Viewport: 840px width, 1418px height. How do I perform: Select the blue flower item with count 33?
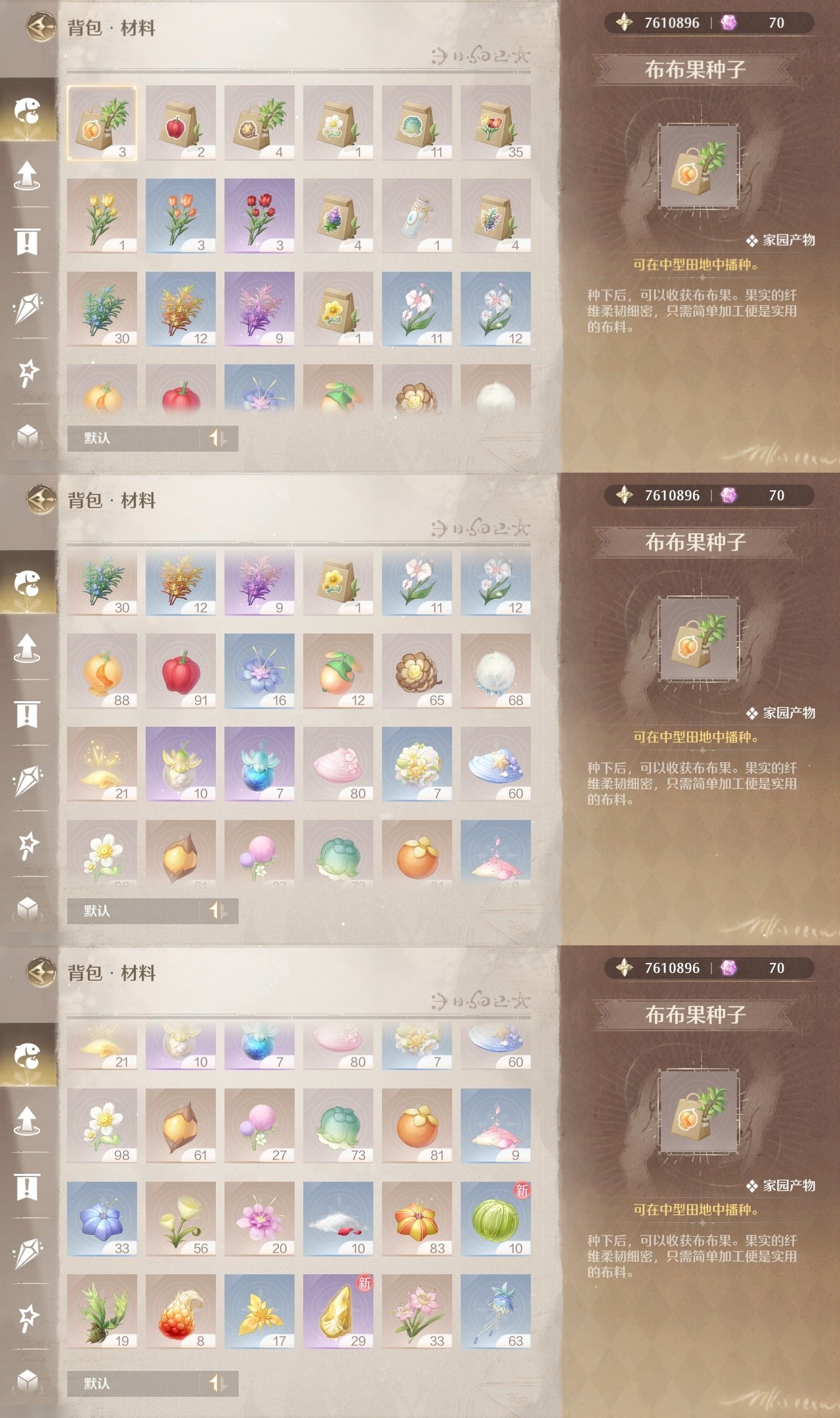[x=102, y=1220]
